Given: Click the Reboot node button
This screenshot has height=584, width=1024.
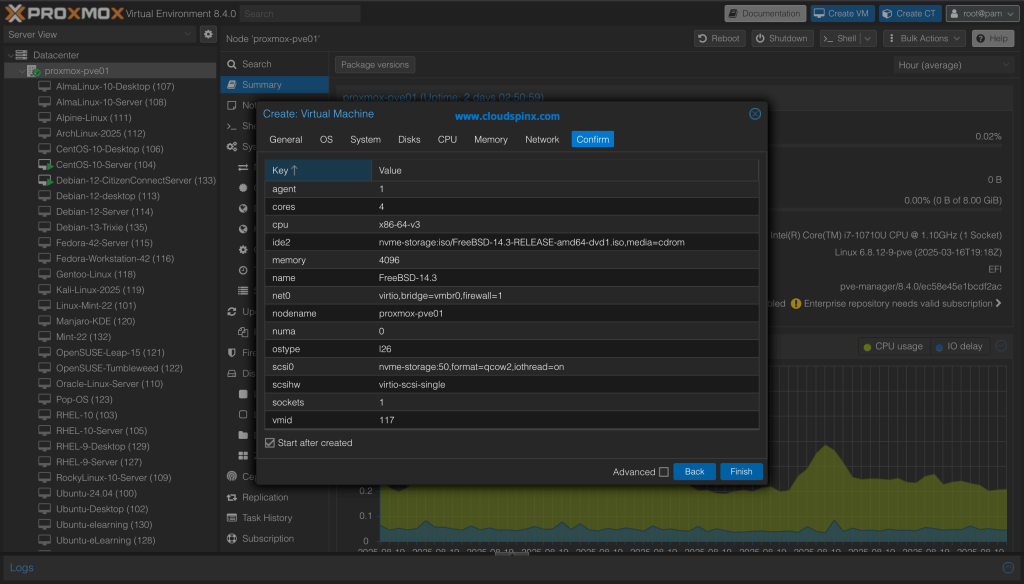Looking at the screenshot, I should click(x=719, y=38).
